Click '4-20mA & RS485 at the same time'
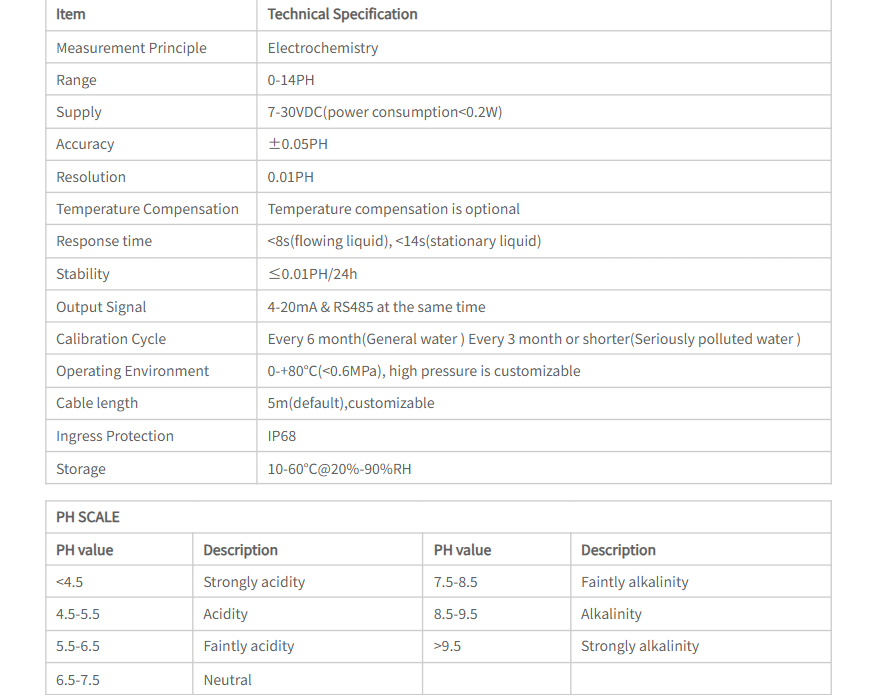 coord(377,307)
